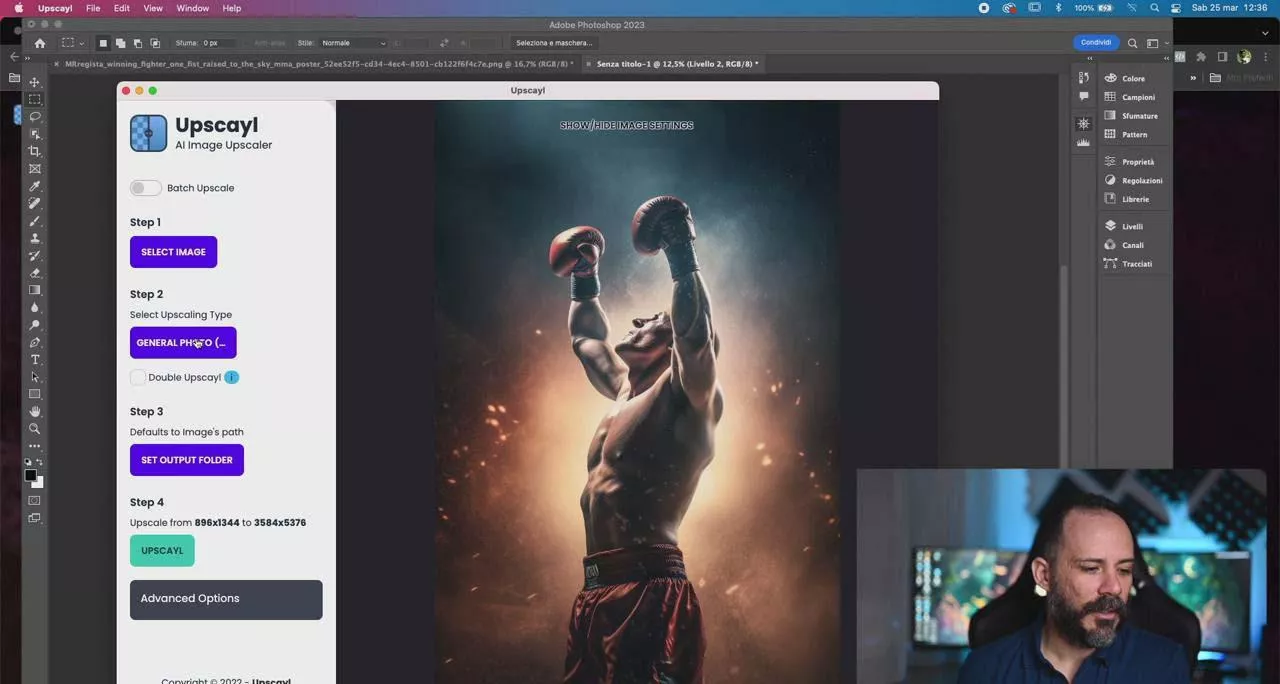1280x684 pixels.
Task: Open the General Photo upscaling type dropdown
Action: click(183, 343)
